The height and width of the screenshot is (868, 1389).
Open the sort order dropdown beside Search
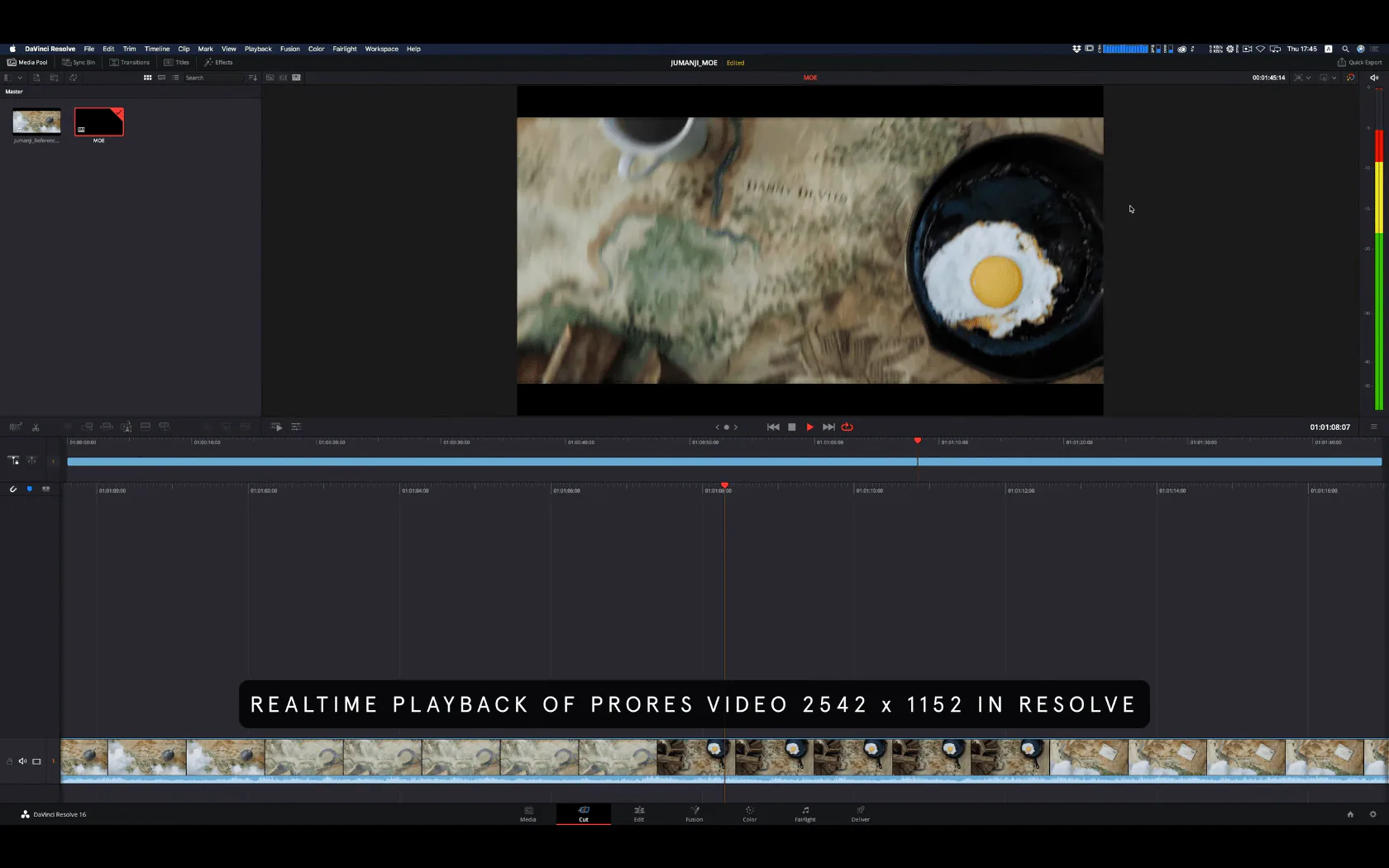coord(253,78)
